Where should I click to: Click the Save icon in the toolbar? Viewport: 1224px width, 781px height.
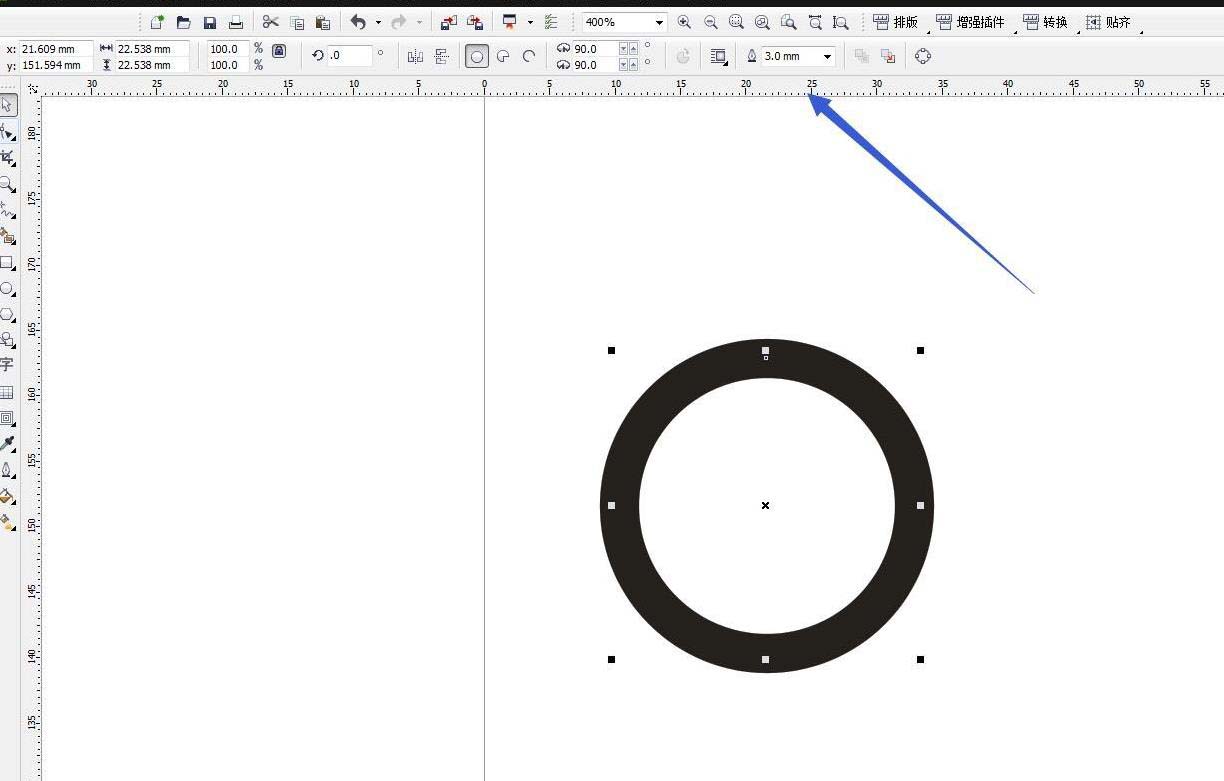coord(210,22)
